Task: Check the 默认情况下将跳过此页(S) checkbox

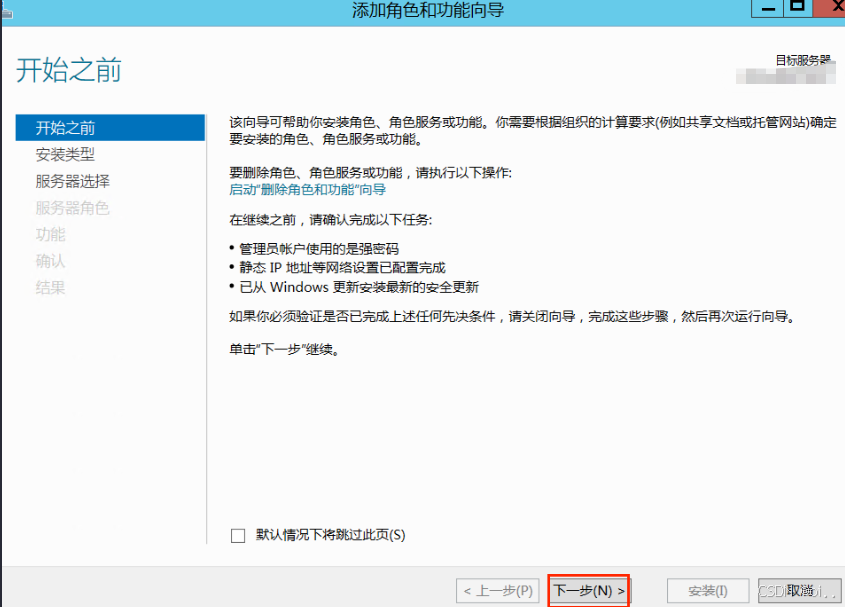Action: point(238,535)
